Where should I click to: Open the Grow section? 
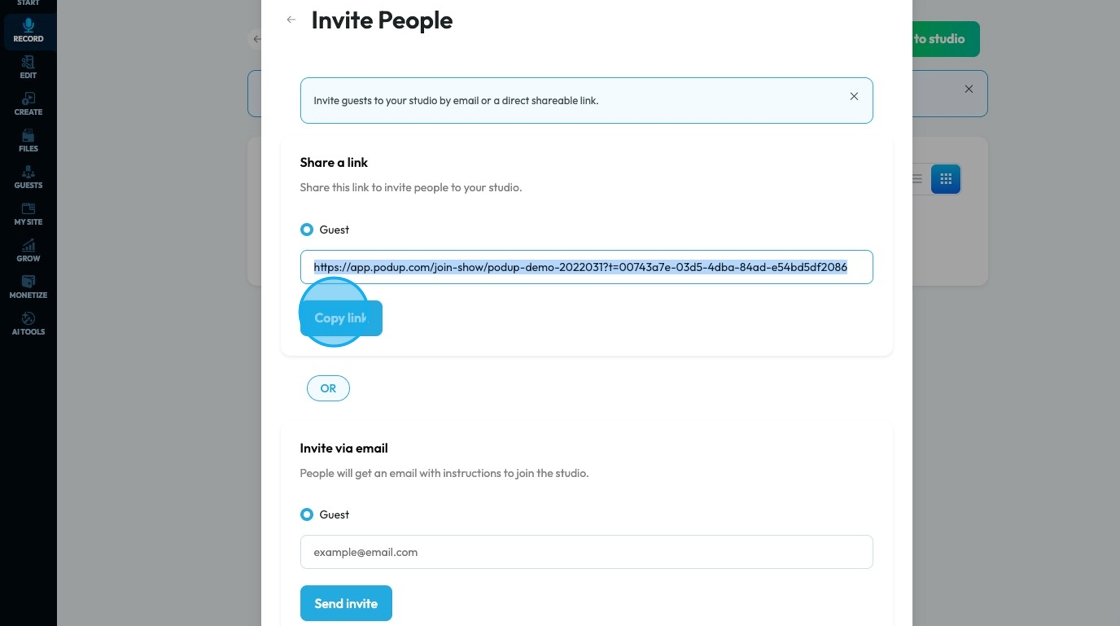pyautogui.click(x=28, y=250)
